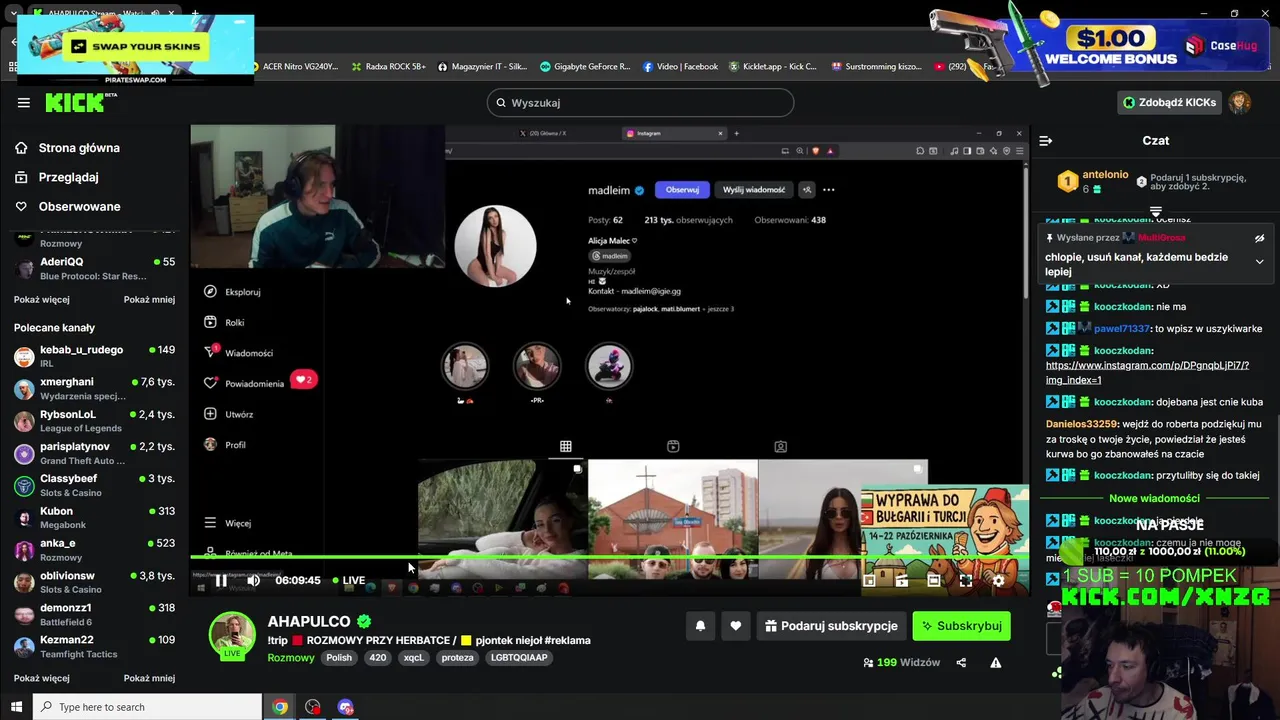Jump to Nowe wiadomości in chat
Image resolution: width=1280 pixels, height=720 pixels.
tap(1154, 498)
